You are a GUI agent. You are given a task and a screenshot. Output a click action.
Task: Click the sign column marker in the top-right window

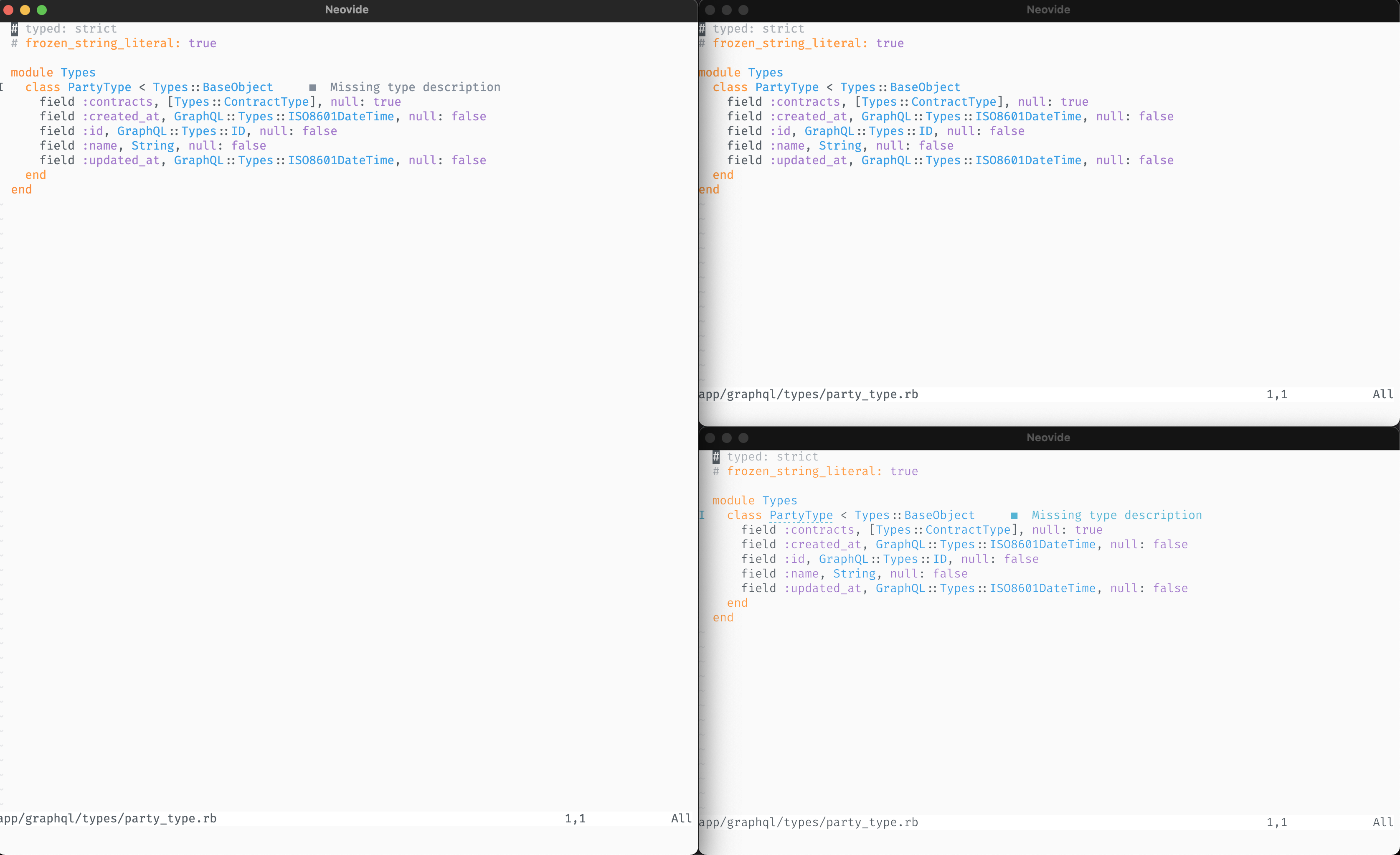point(702,28)
